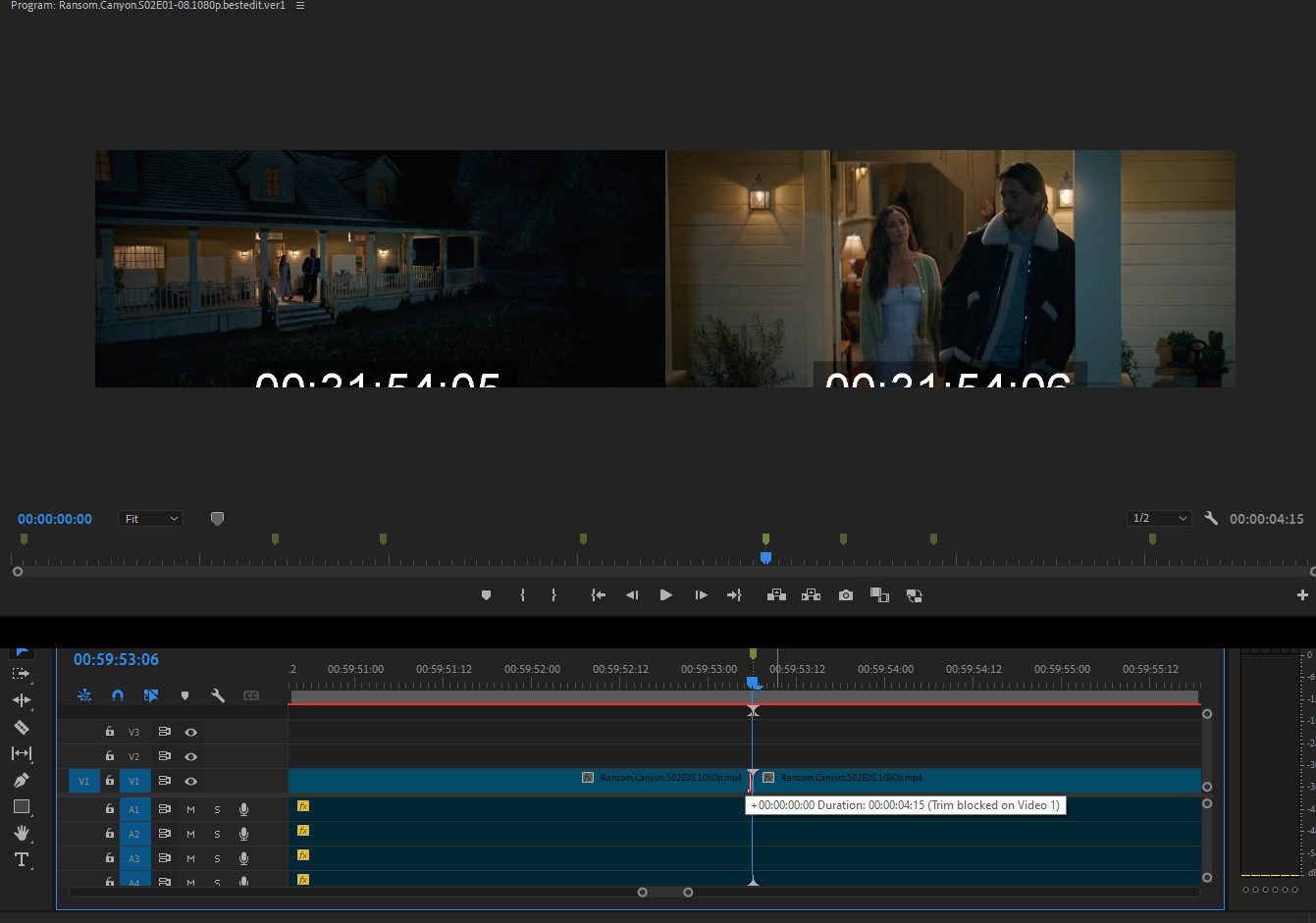Screen dimensions: 1316x923
Task: Select the Rectangle tool
Action: click(21, 806)
